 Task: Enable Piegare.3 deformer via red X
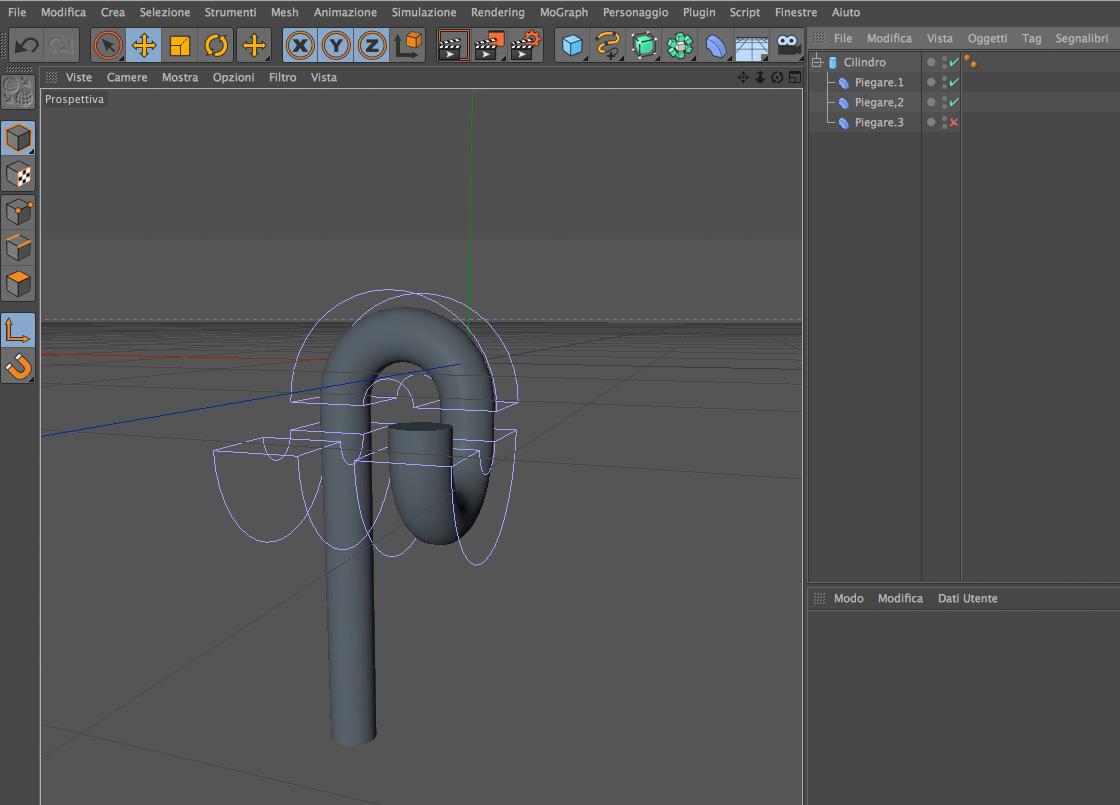pyautogui.click(x=954, y=122)
